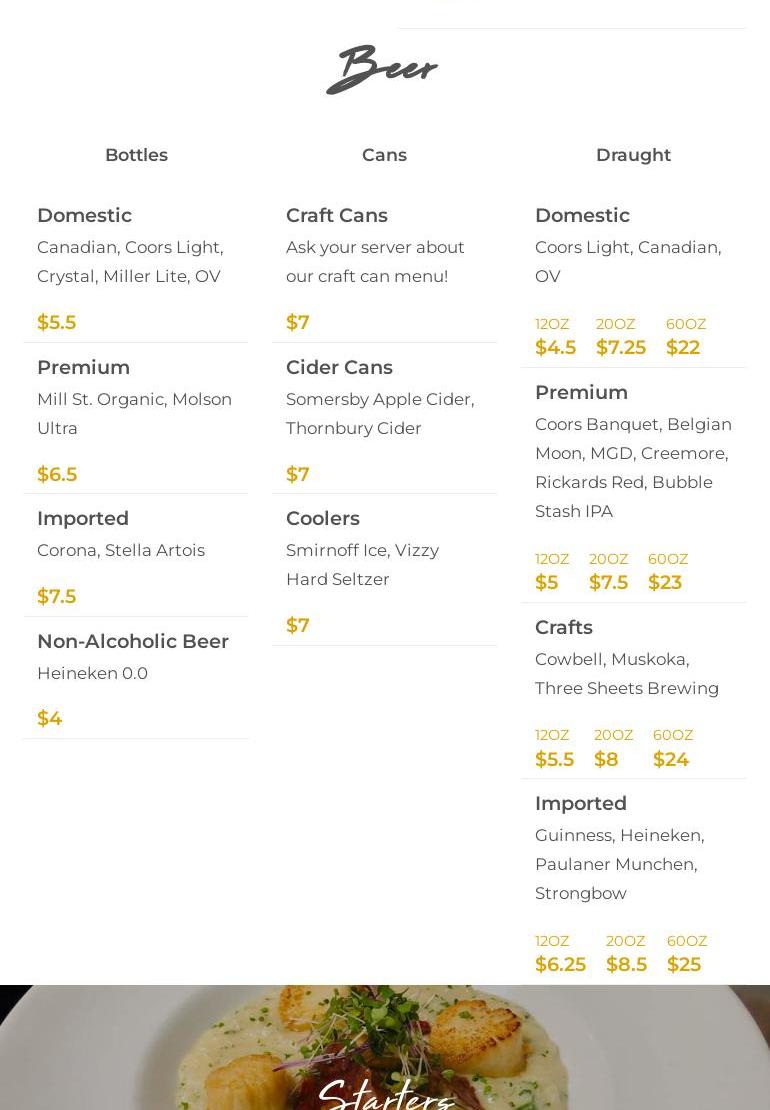This screenshot has width=770, height=1110.
Task: Click the $22 domestic draught price
Action: coord(682,347)
